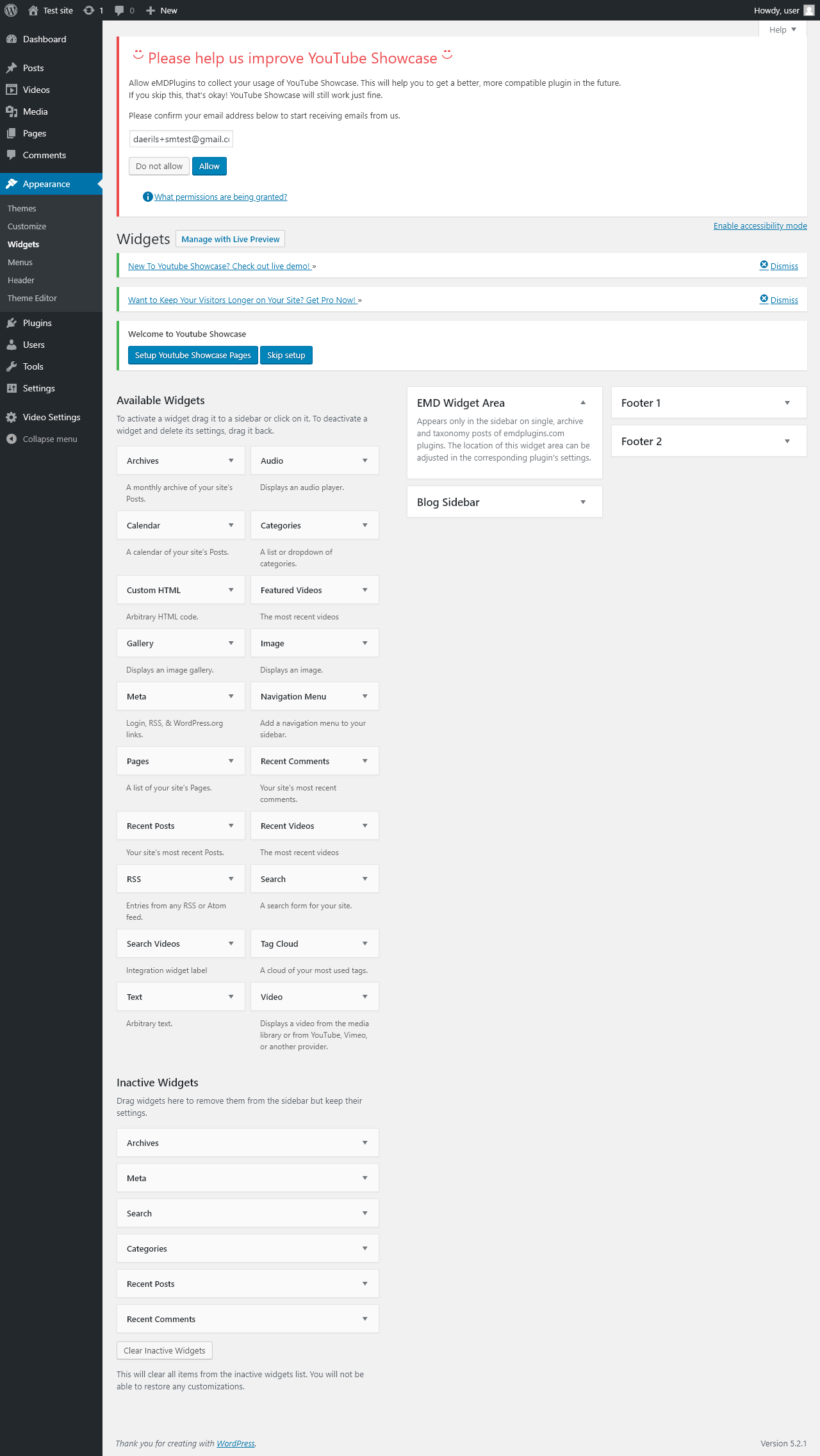
Task: Expand the Featured Videos widget options
Action: click(365, 590)
